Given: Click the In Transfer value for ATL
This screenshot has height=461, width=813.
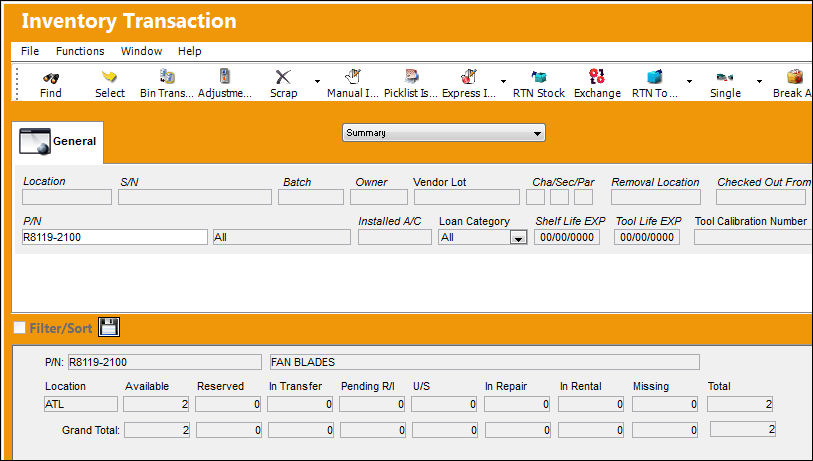Looking at the screenshot, I should click(300, 404).
